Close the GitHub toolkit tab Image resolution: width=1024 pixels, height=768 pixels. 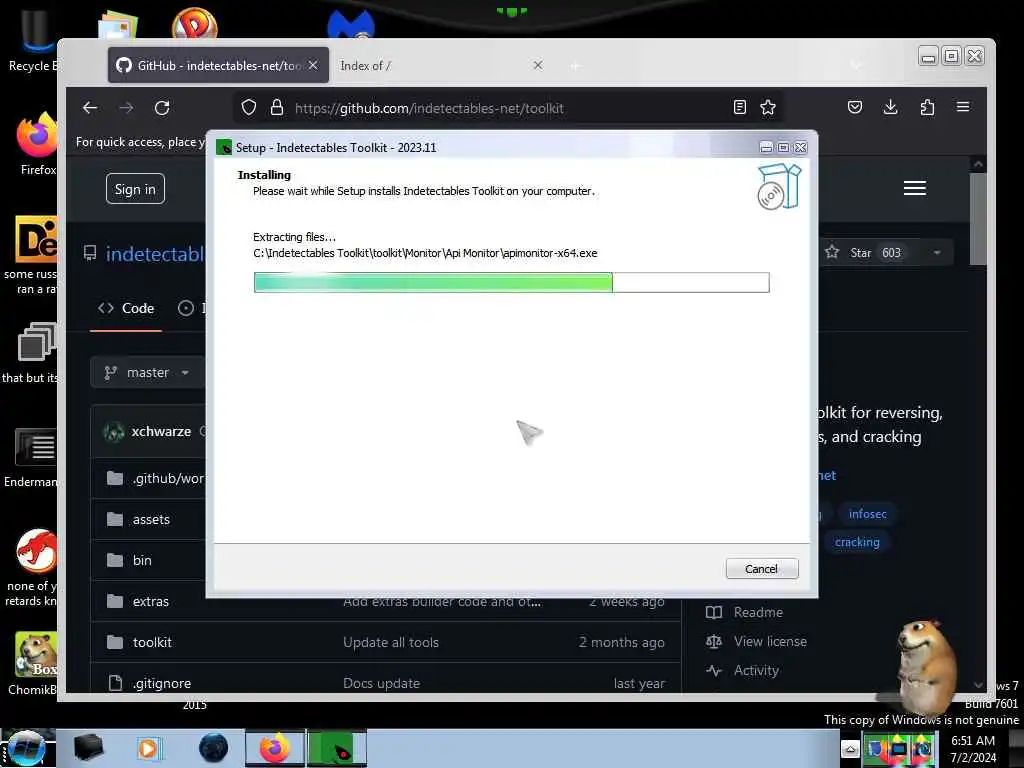pos(313,65)
